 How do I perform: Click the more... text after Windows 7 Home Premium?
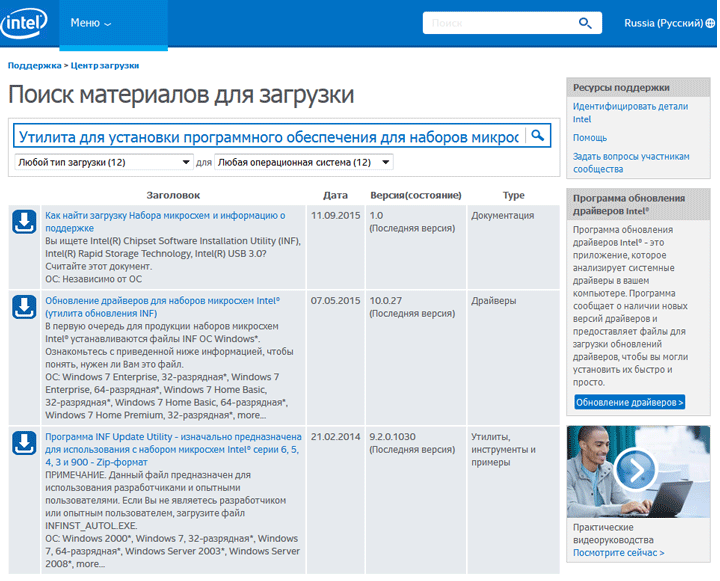[x=252, y=415]
